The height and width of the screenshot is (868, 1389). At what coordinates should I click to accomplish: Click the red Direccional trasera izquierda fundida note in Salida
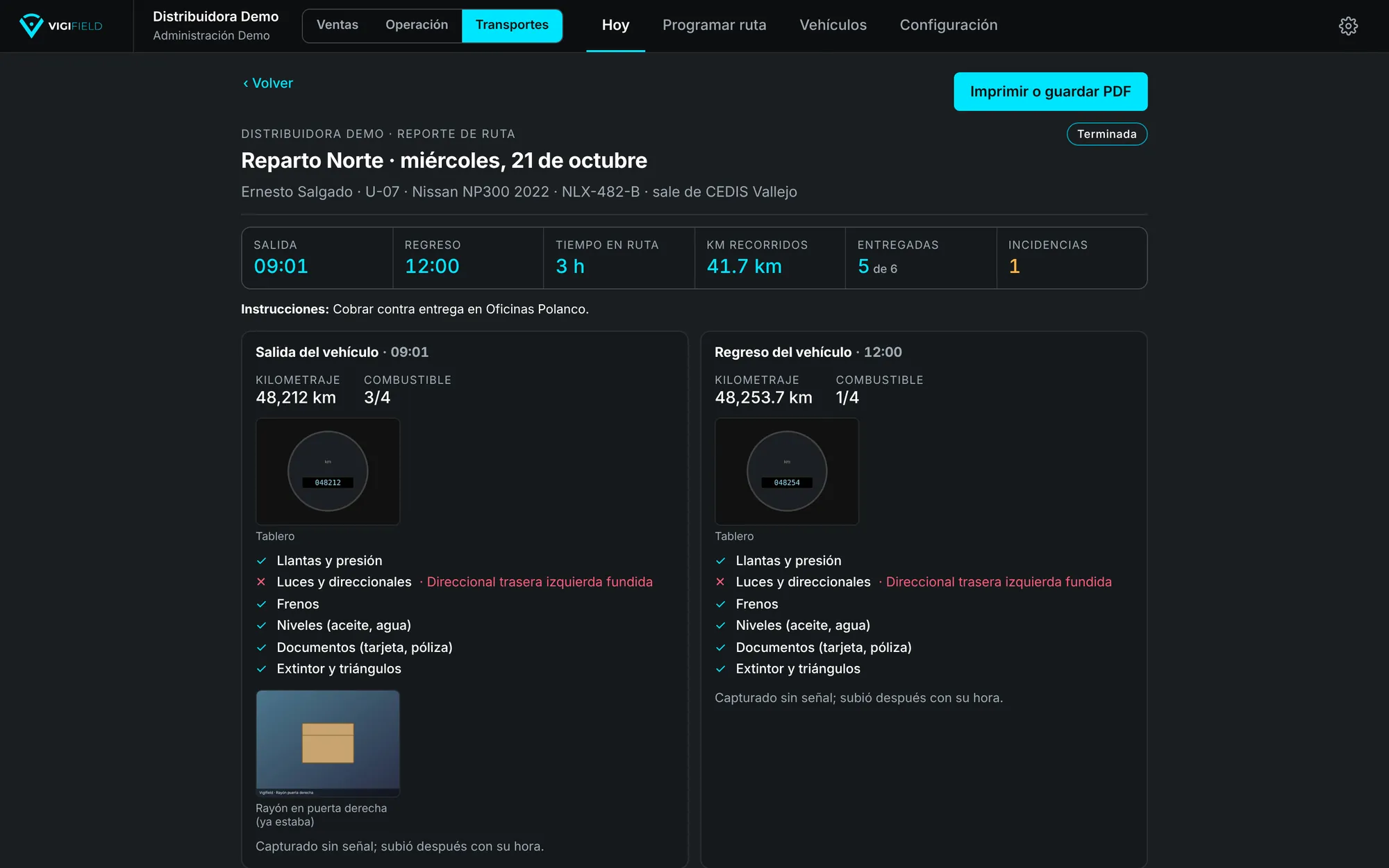coord(540,582)
